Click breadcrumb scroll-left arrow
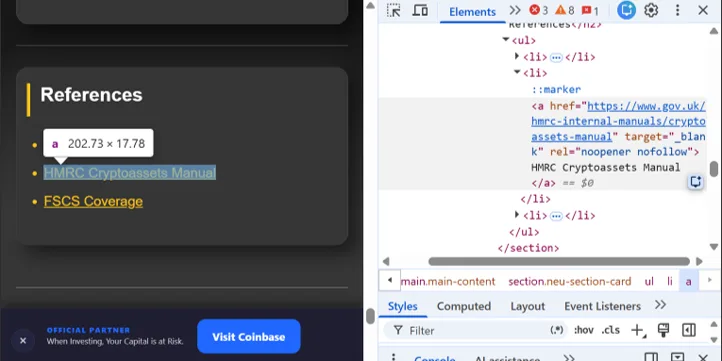This screenshot has width=722, height=361. point(390,280)
